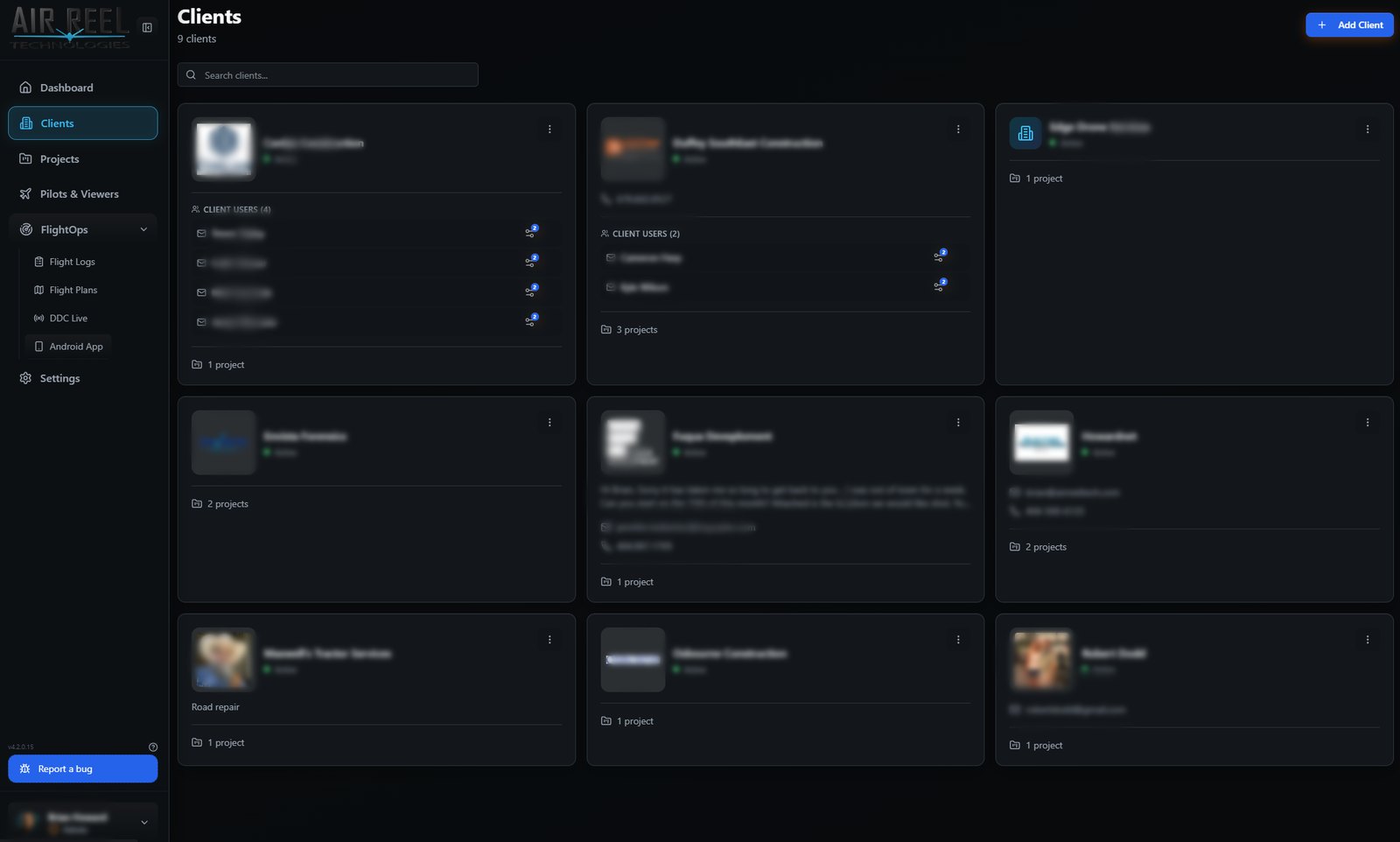Click the airplane icon beside Pilots & Viewers
The height and width of the screenshot is (842, 1400).
pyautogui.click(x=25, y=194)
